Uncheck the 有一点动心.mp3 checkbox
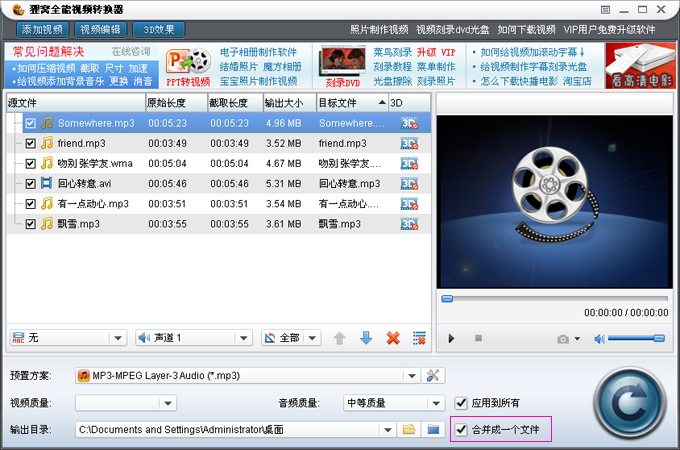Image resolution: width=680 pixels, height=450 pixels. tap(30, 204)
